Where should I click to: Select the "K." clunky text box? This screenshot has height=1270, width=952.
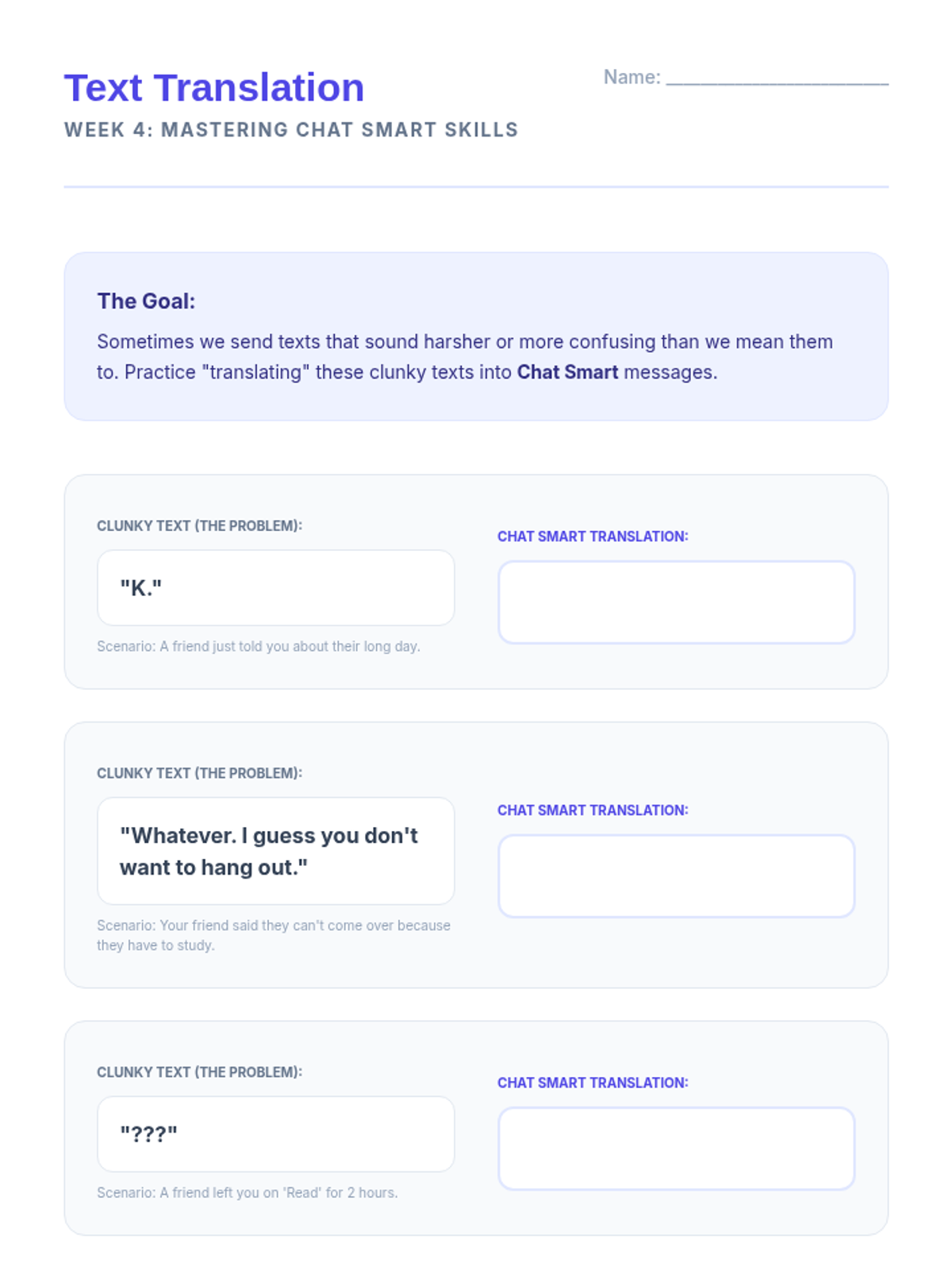coord(275,588)
